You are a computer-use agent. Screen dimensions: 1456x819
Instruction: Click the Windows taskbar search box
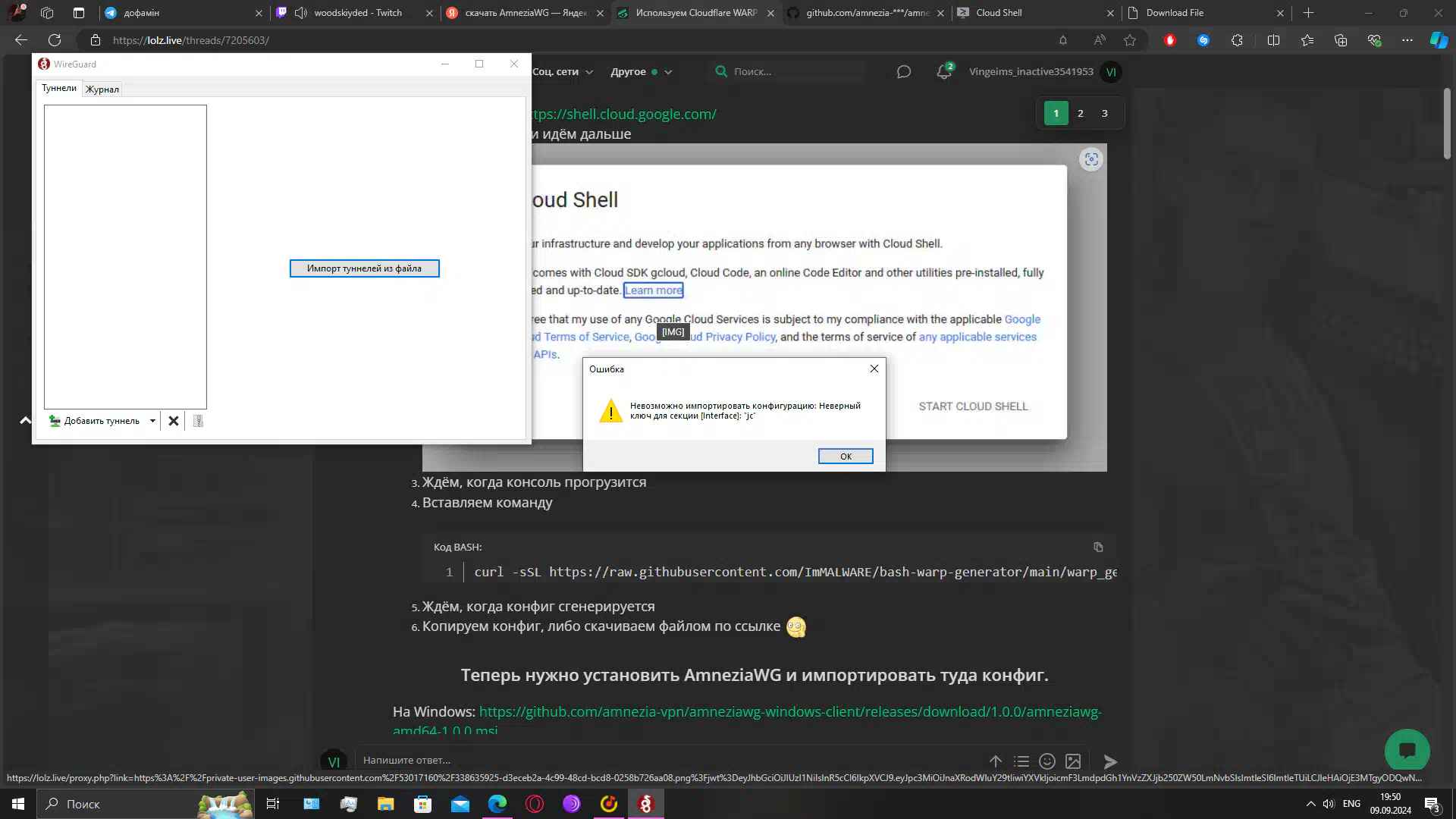pyautogui.click(x=146, y=804)
